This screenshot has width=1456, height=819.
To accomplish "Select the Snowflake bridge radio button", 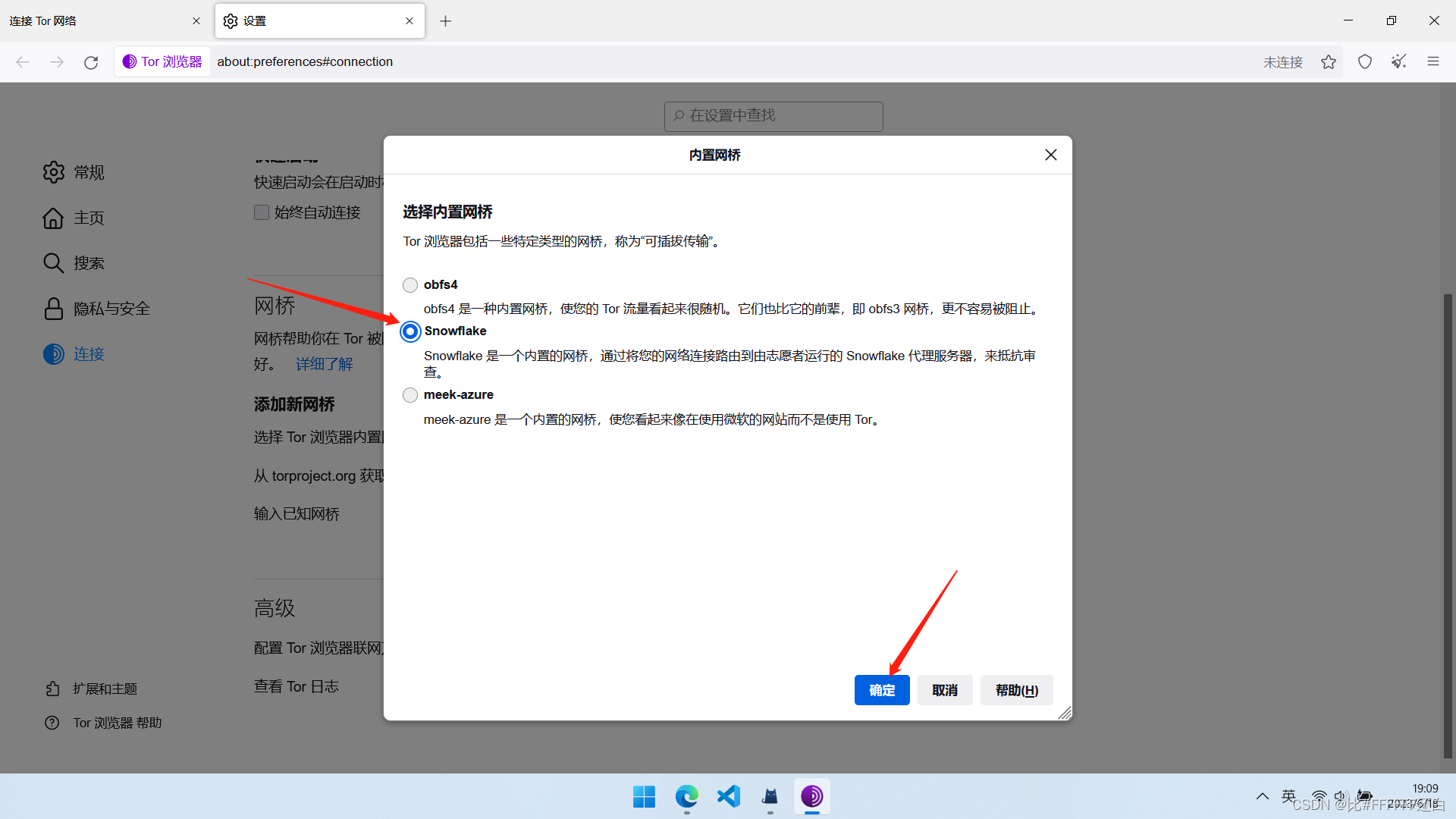I will tap(410, 331).
